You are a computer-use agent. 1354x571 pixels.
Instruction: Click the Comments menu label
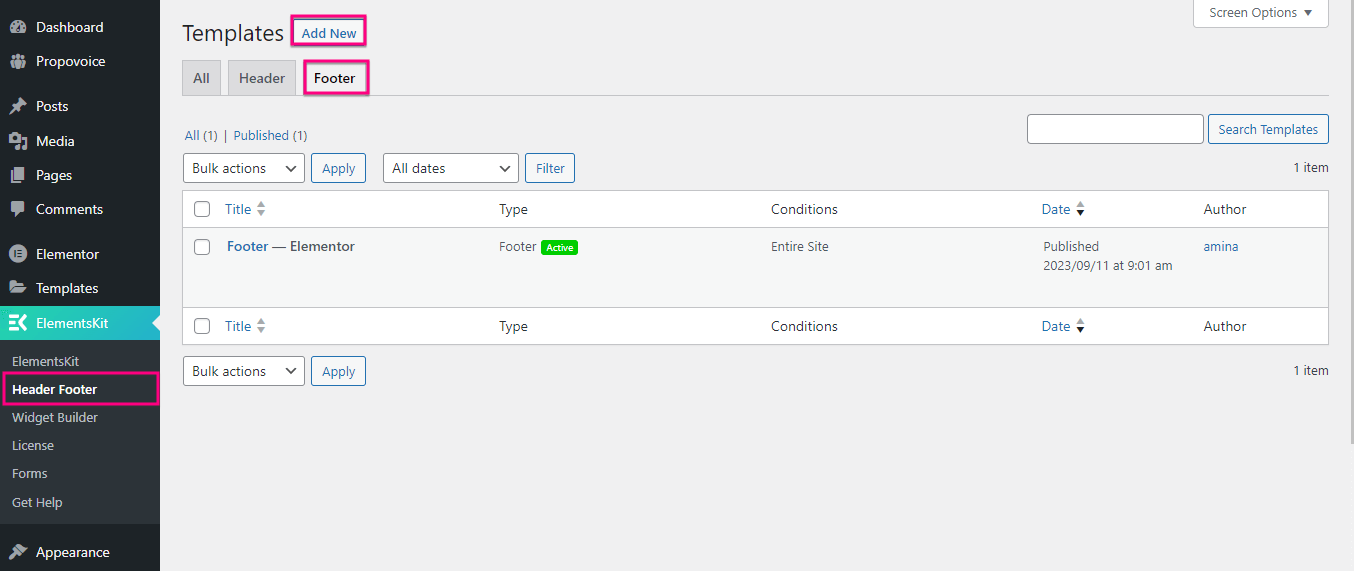[x=69, y=209]
